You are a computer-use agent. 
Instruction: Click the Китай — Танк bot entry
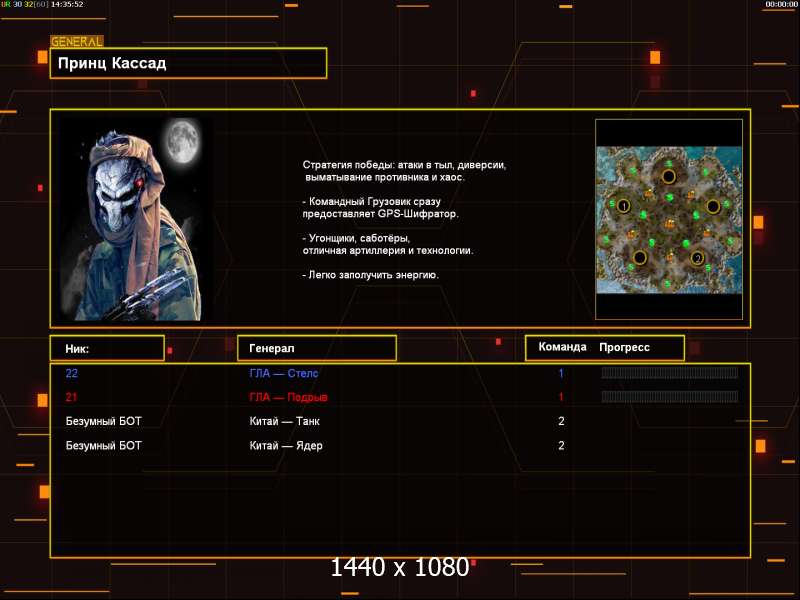pyautogui.click(x=284, y=421)
